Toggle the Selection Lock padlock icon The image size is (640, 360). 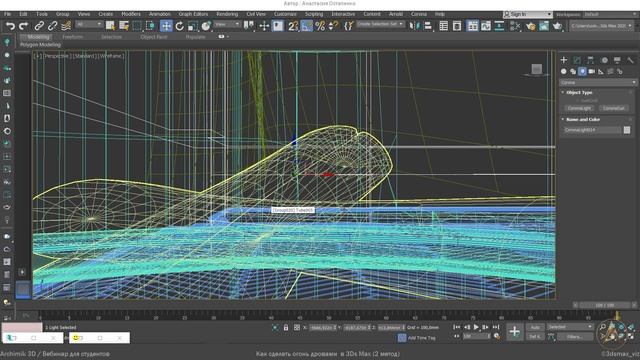click(286, 327)
